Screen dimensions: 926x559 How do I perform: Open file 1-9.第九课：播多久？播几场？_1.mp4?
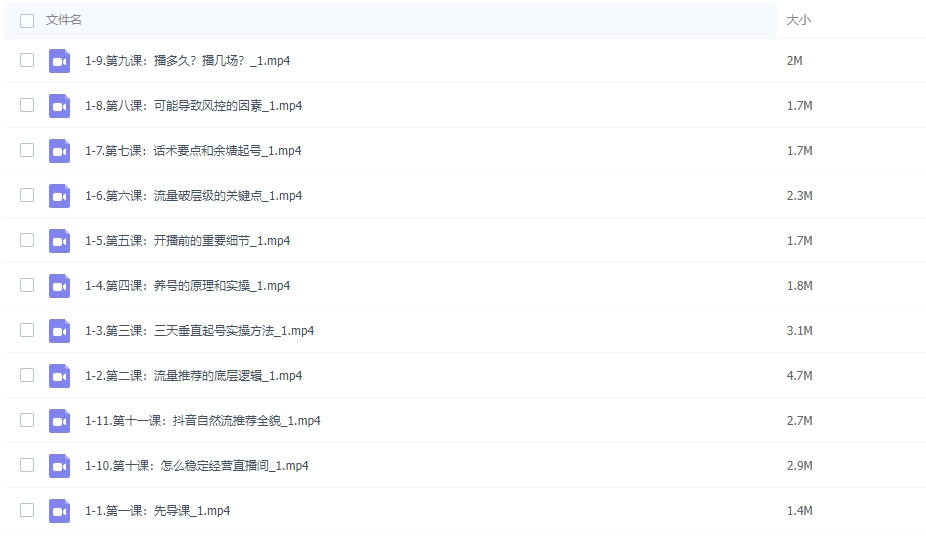pyautogui.click(x=188, y=61)
